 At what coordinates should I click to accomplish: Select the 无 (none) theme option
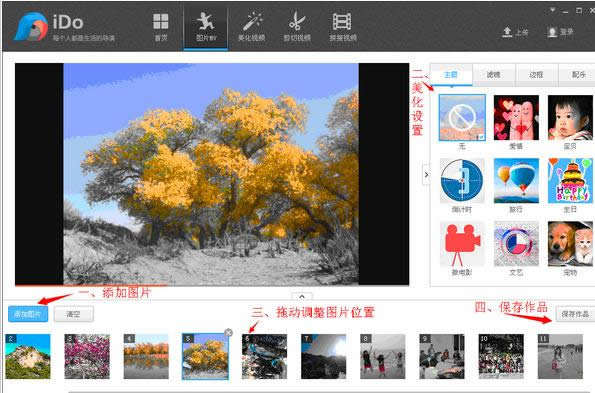462,118
